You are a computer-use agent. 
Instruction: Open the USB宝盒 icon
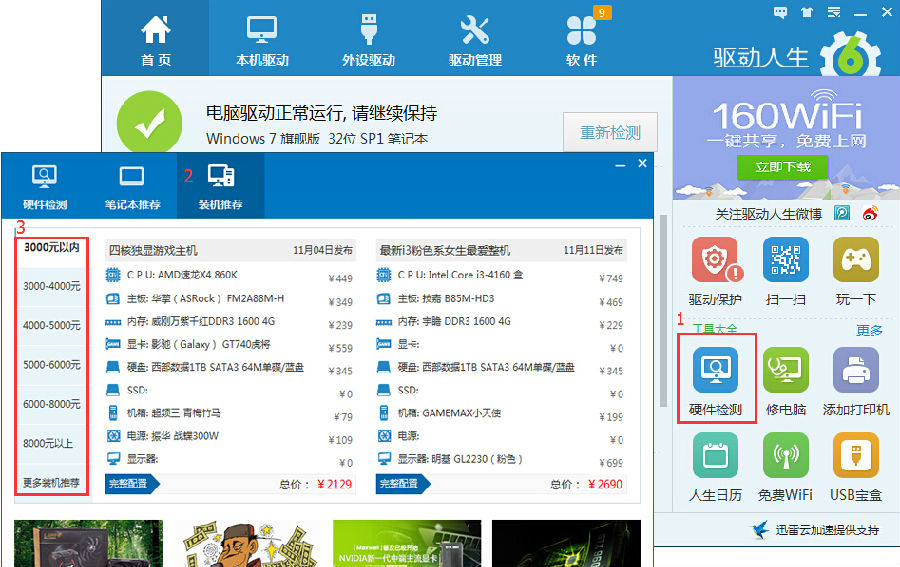point(856,456)
